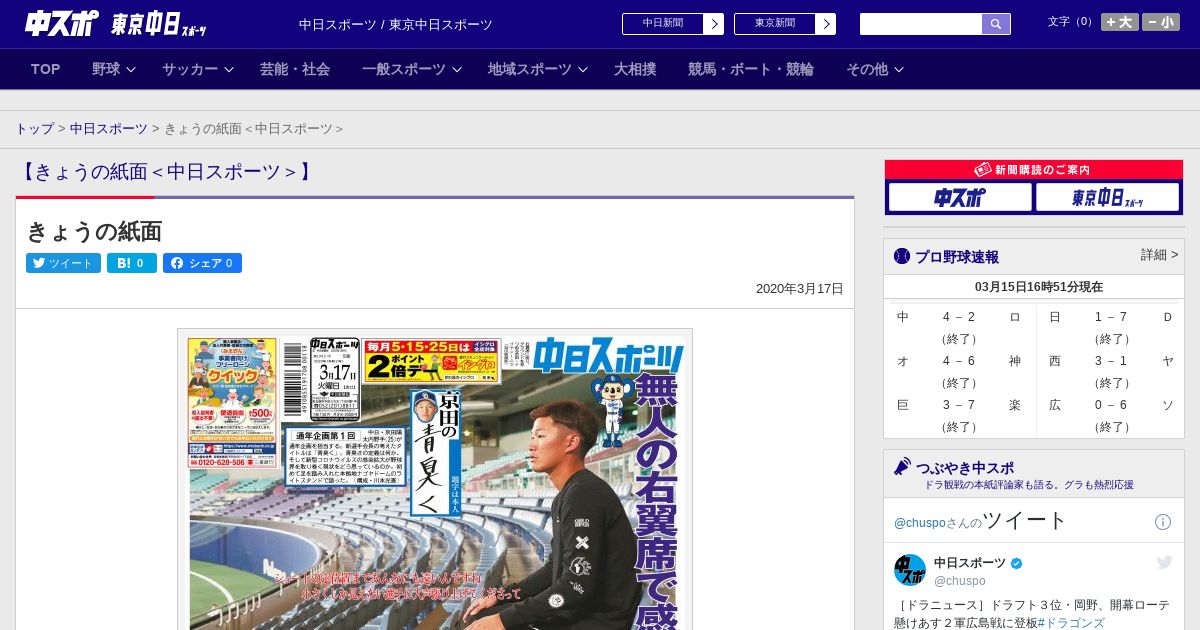Open the 競馬・ボート・競輪 section
This screenshot has width=1200, height=630.
(751, 69)
